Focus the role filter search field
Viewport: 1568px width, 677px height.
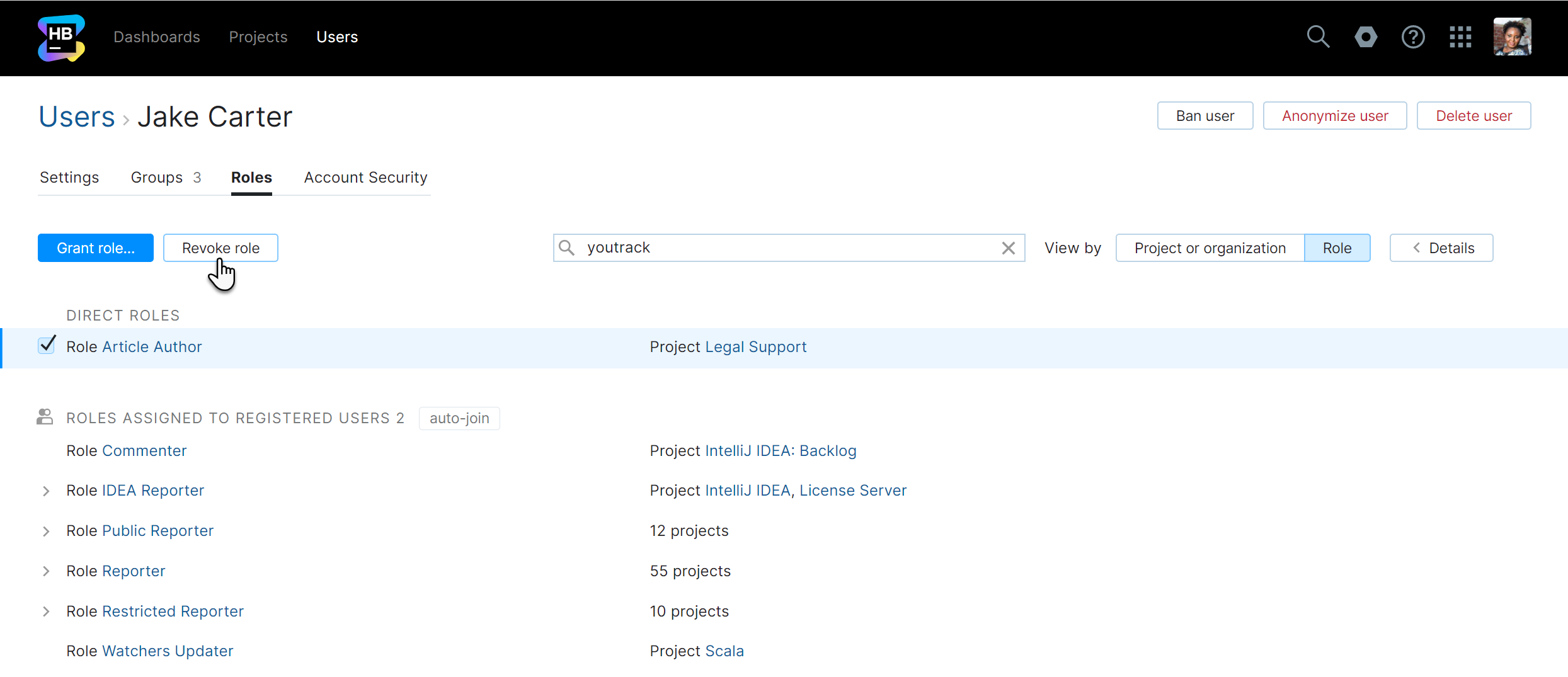(789, 248)
